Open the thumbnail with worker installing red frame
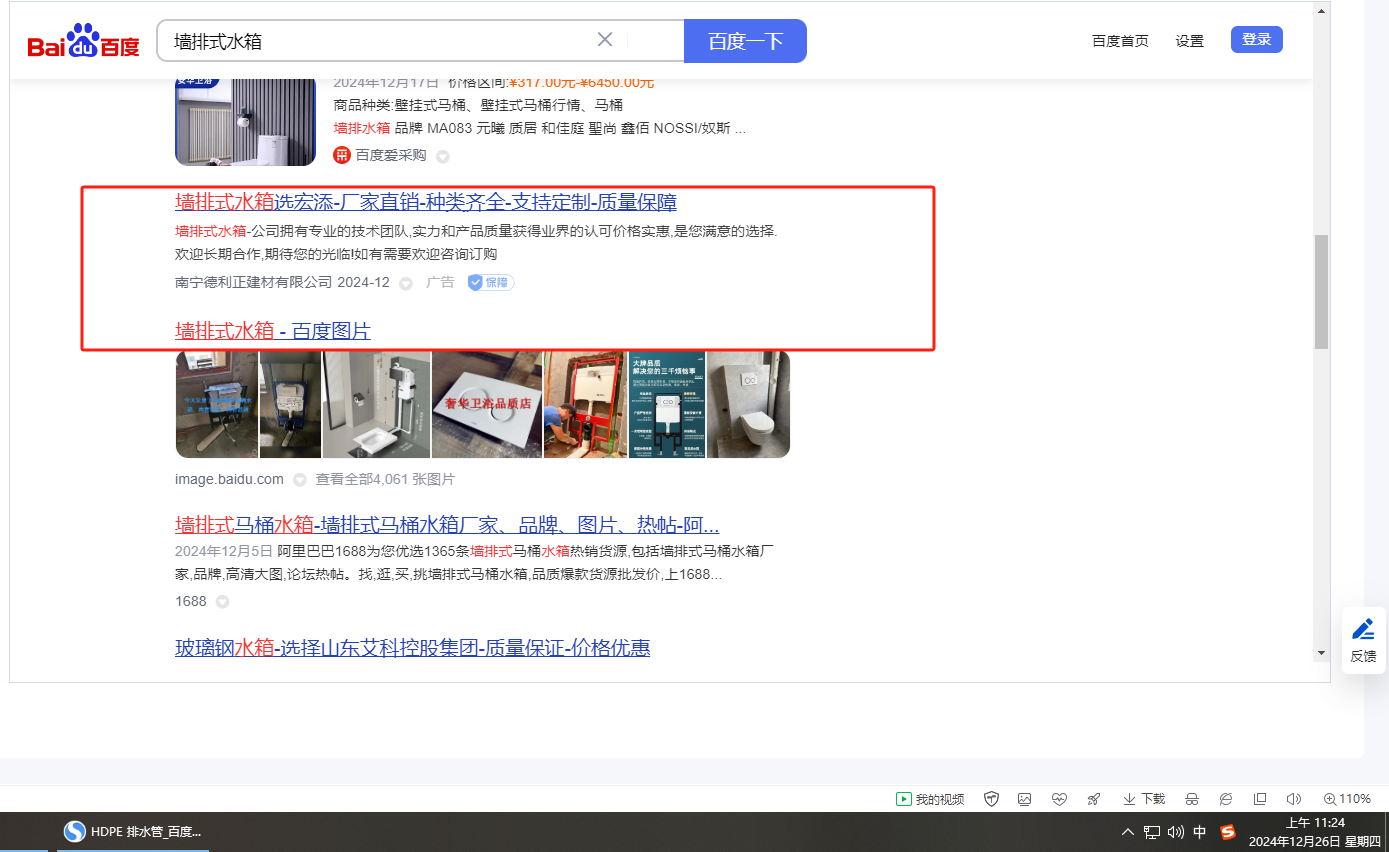Viewport: 1389px width, 852px height. [x=585, y=404]
